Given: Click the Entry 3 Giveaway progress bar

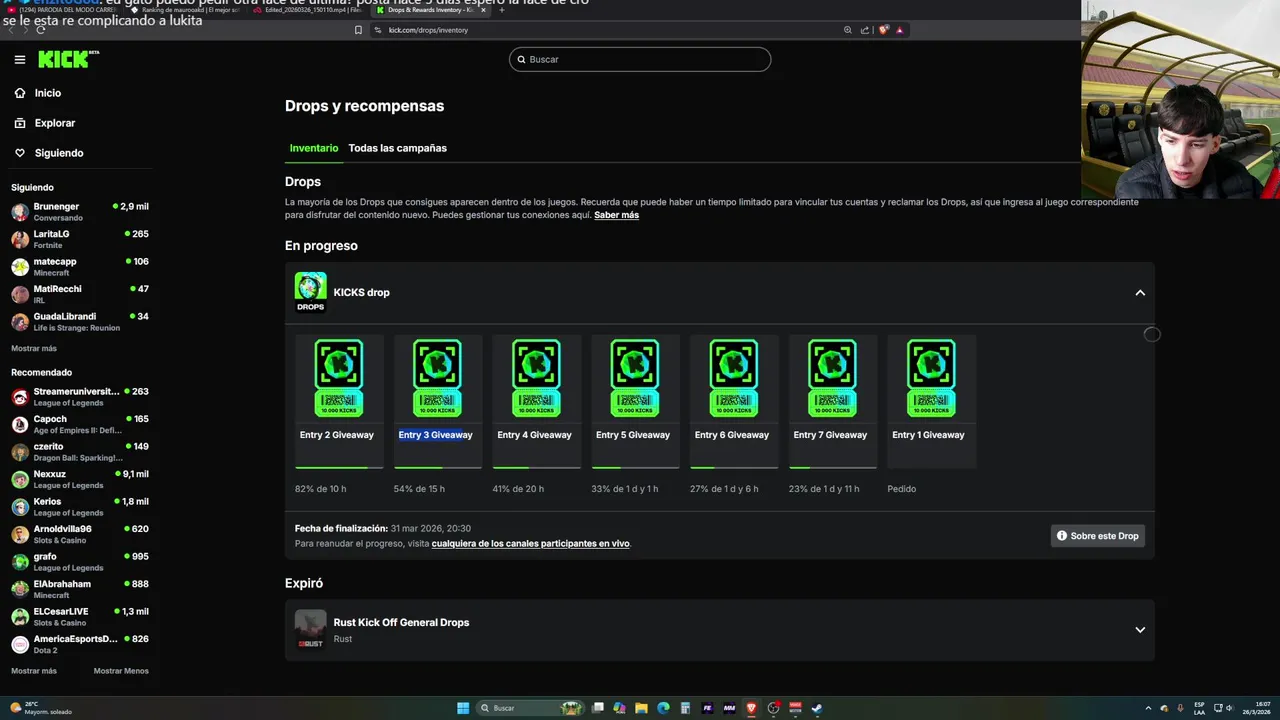Looking at the screenshot, I should [x=438, y=467].
